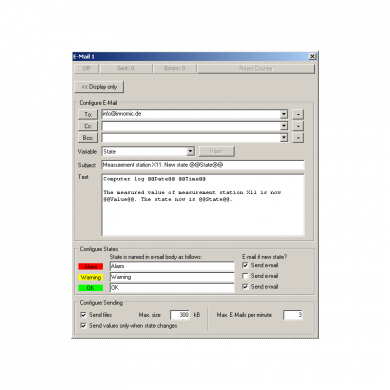Toggle Send values only when state changes
Screen dimensions: 390x390
83,326
